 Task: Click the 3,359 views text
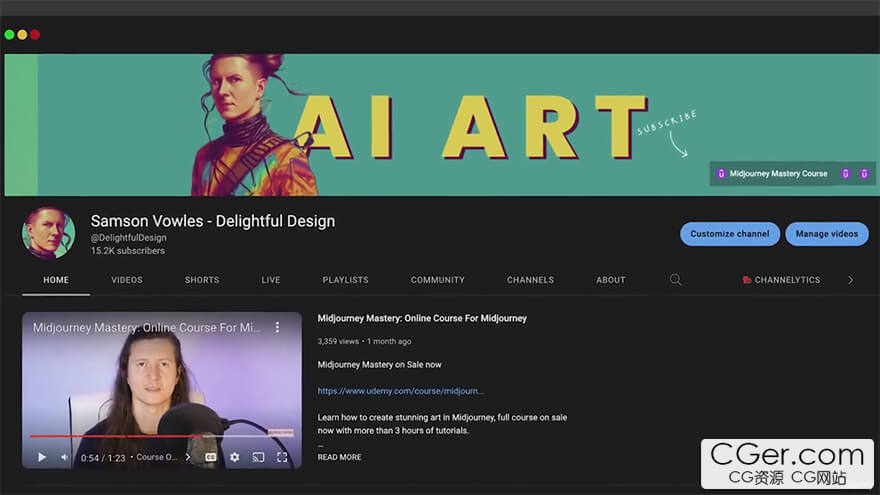(338, 341)
